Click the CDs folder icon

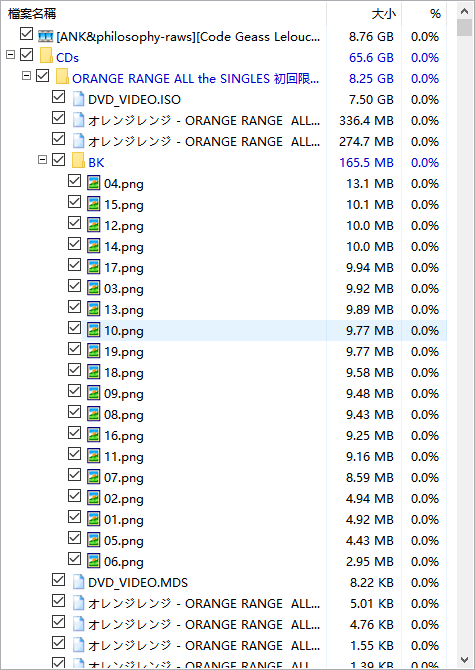click(x=45, y=56)
